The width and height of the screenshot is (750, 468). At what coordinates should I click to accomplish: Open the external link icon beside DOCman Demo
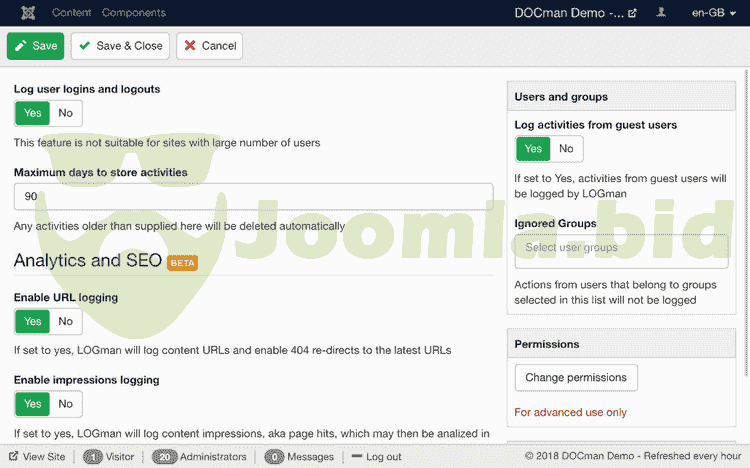[632, 13]
